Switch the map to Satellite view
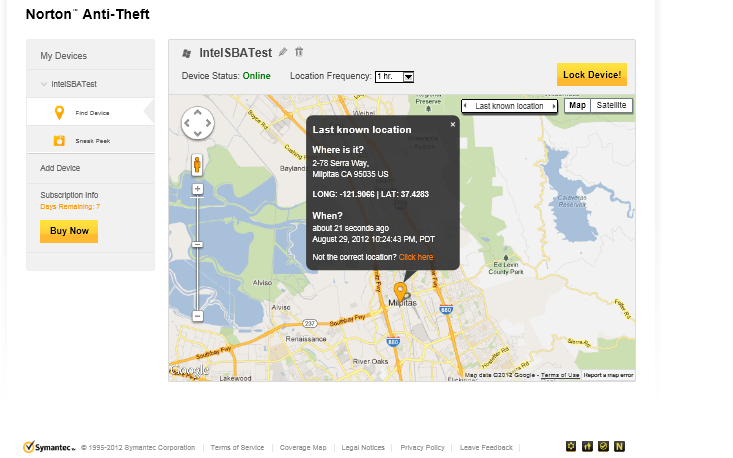Viewport: 733px width, 458px height. click(x=611, y=106)
